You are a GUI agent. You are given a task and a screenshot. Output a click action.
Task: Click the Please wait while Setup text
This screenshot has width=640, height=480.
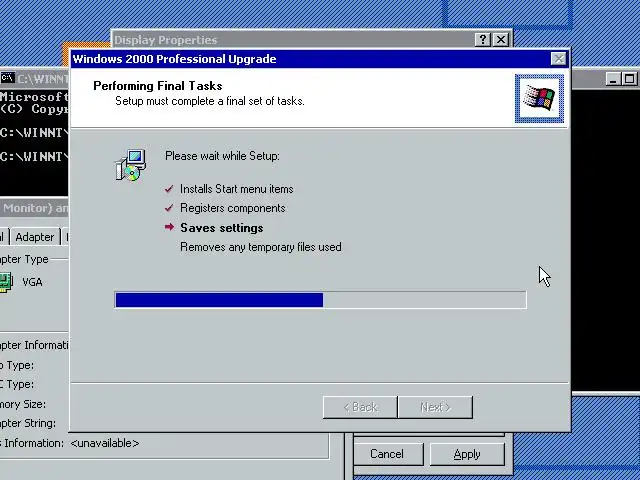[222, 156]
